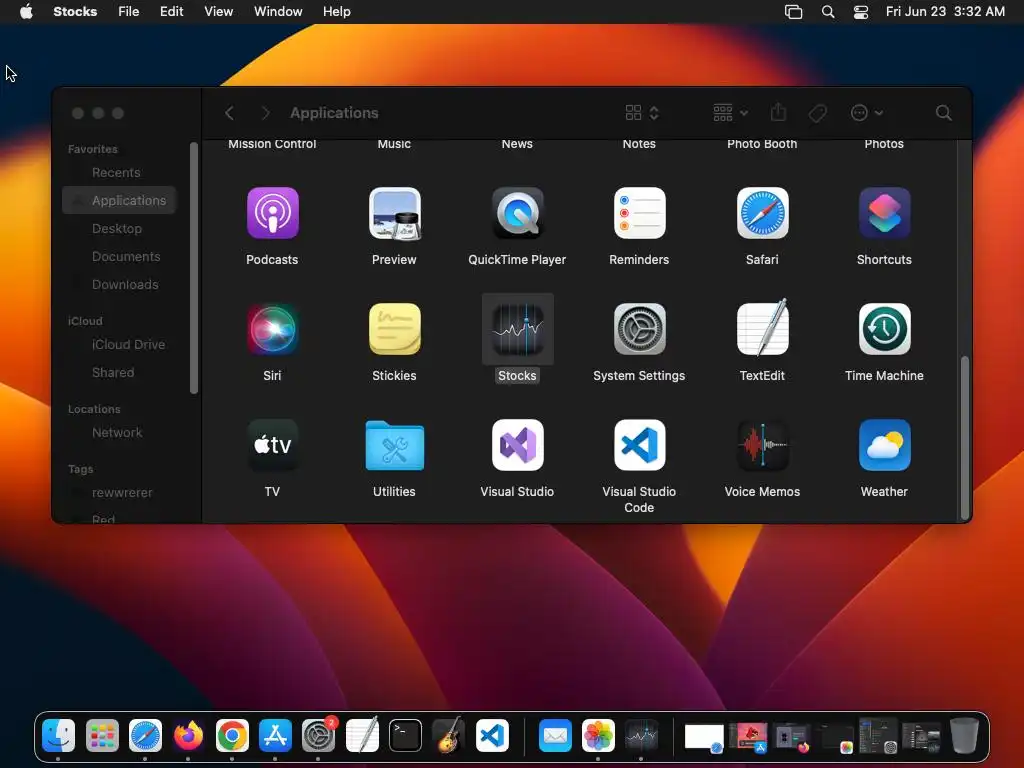Open the icon view switcher dropdown
The height and width of the screenshot is (768, 1024).
(642, 113)
